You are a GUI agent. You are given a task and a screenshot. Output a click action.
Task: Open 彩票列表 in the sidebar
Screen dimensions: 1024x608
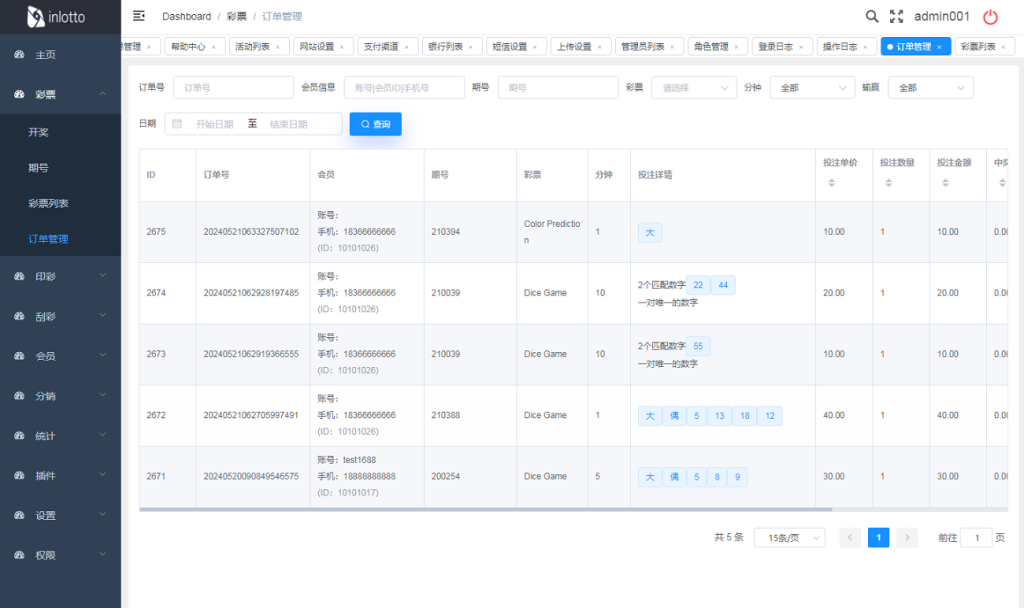click(x=49, y=203)
